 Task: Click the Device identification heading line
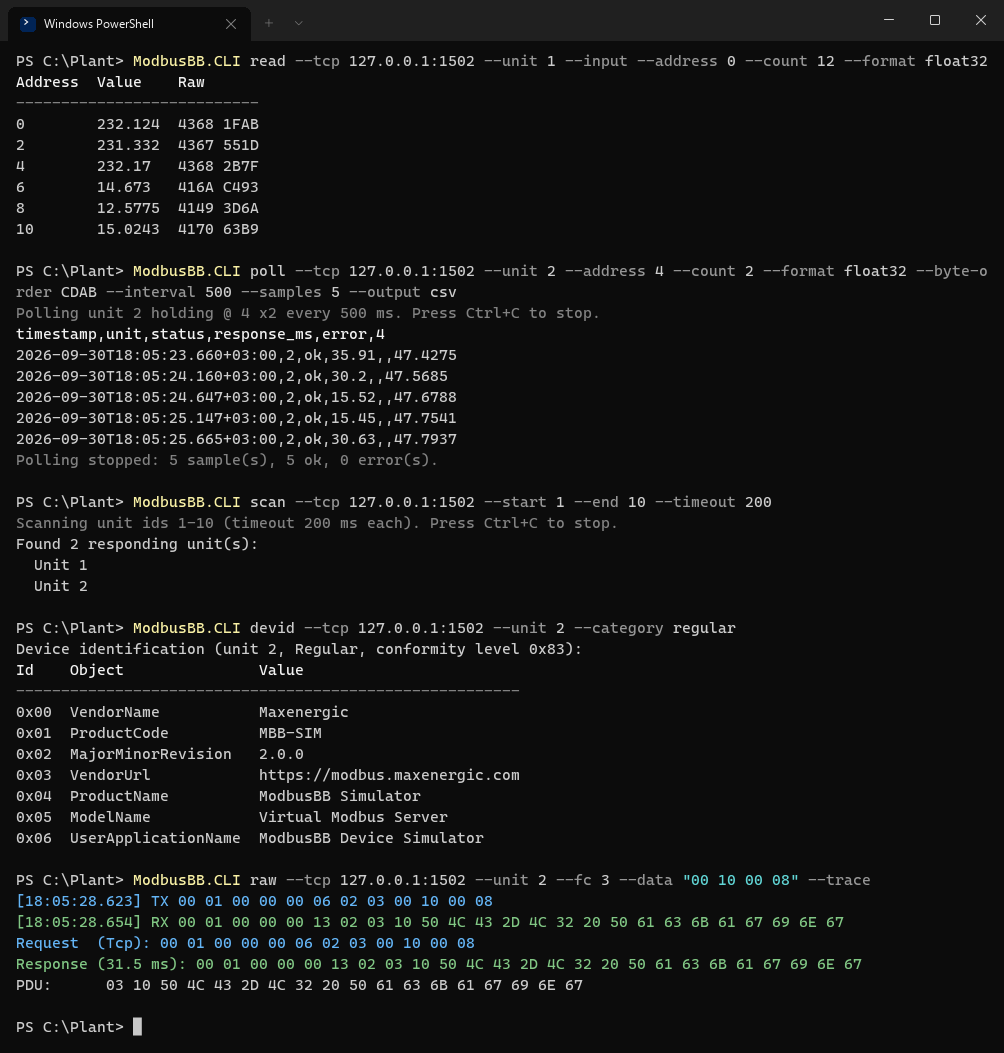click(299, 649)
